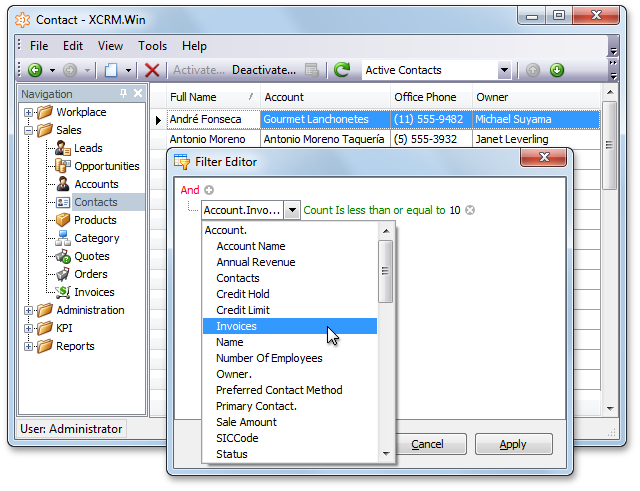Select the Reports folder icon
Viewport: 640px width, 491px height.
pos(44,346)
